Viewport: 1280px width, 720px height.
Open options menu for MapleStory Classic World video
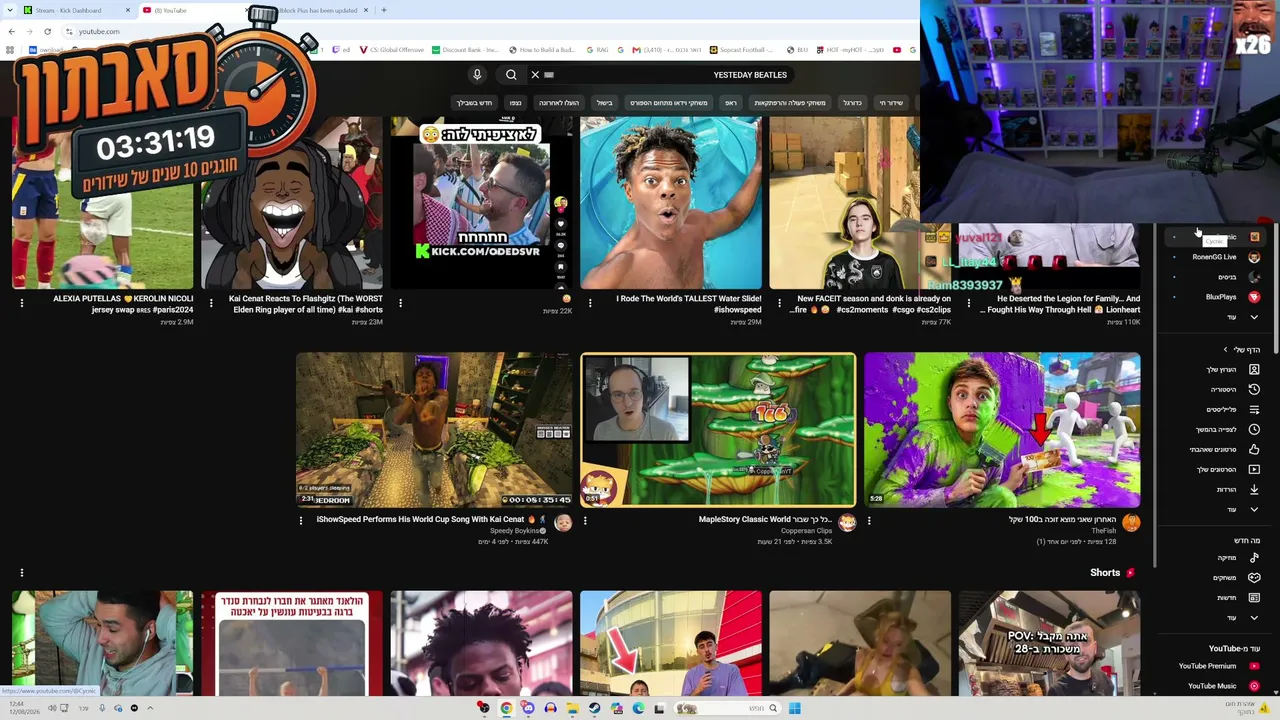585,520
